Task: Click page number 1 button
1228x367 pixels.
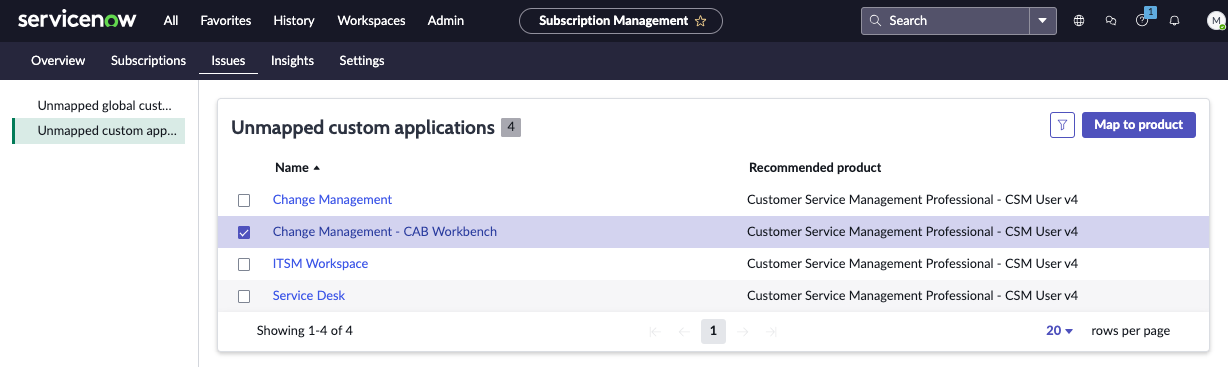Action: (x=713, y=331)
